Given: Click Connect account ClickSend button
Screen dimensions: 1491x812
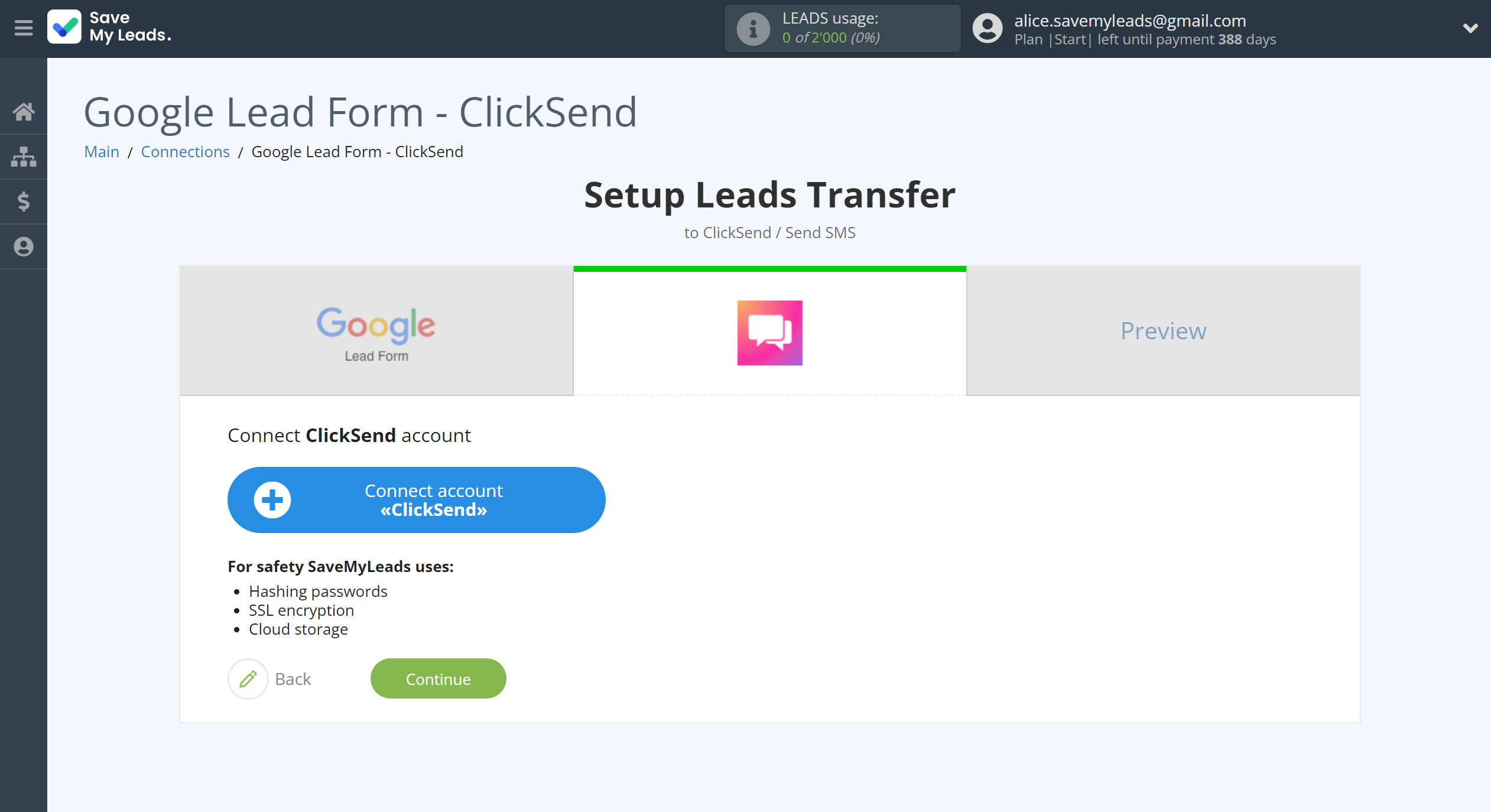Looking at the screenshot, I should (416, 500).
